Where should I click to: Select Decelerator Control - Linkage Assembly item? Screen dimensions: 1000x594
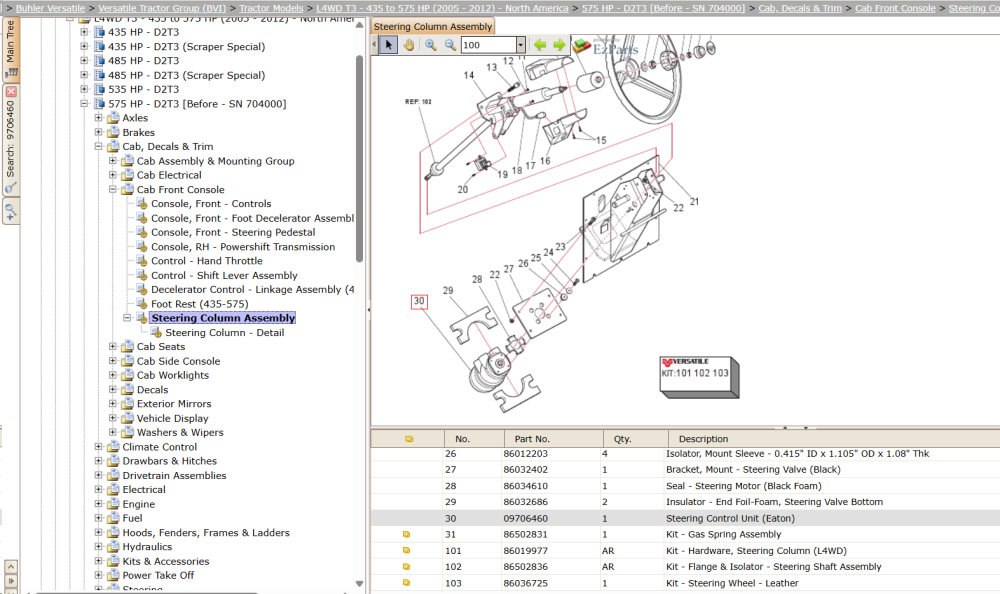click(253, 290)
